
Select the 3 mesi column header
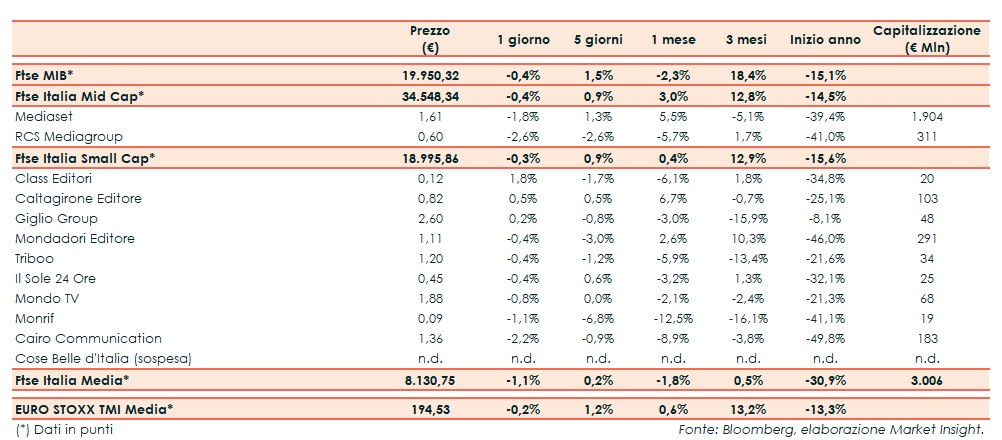click(744, 40)
